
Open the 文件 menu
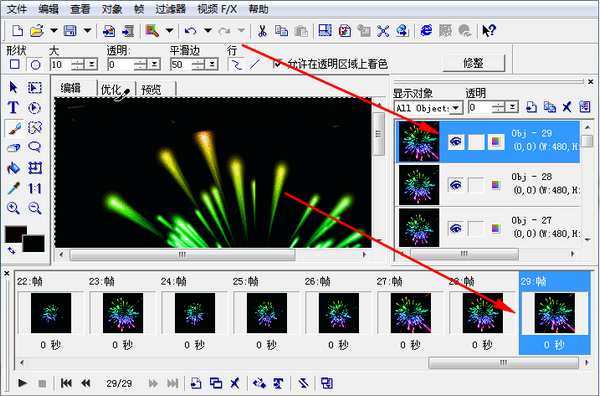click(17, 9)
